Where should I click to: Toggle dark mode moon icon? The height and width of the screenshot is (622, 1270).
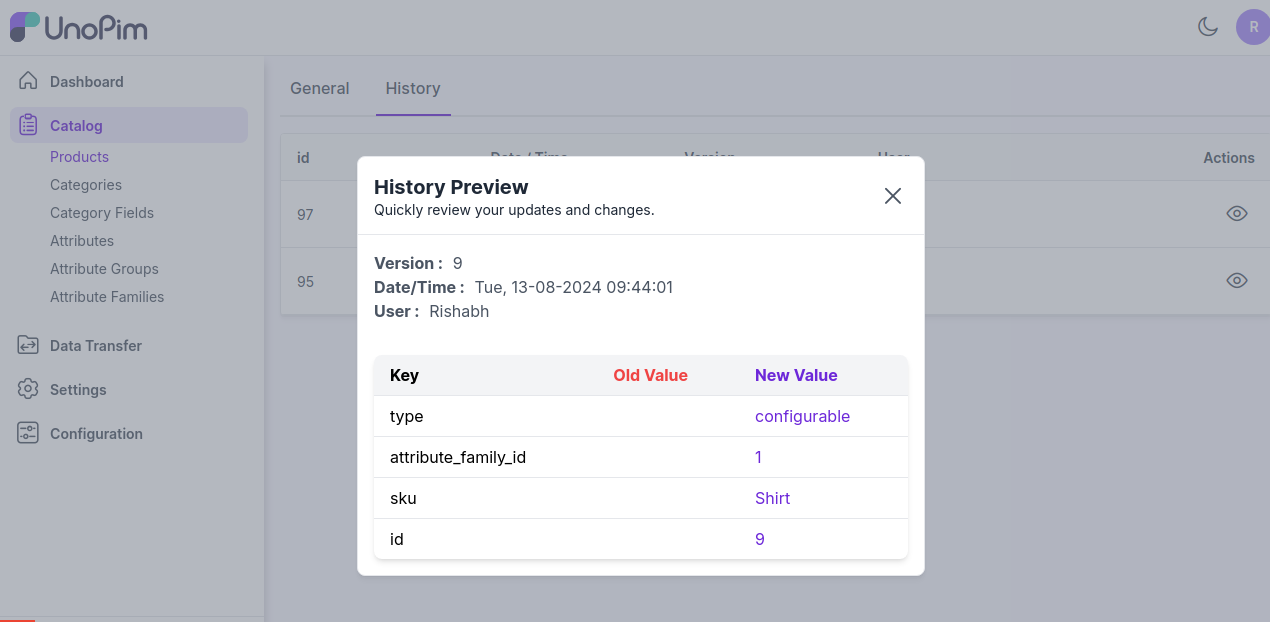coord(1208,27)
